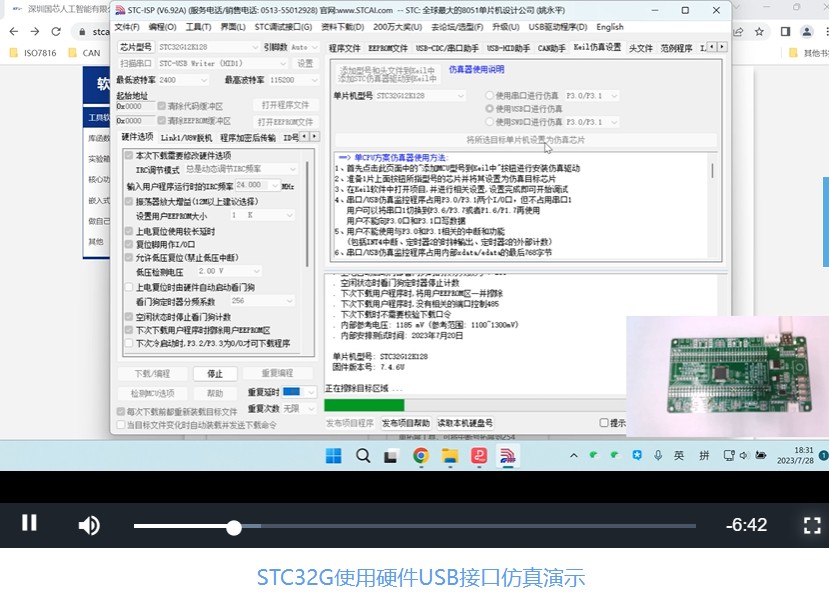This screenshot has width=829, height=592.
Task: Open the 最高波特率 dropdown
Action: coord(293,80)
